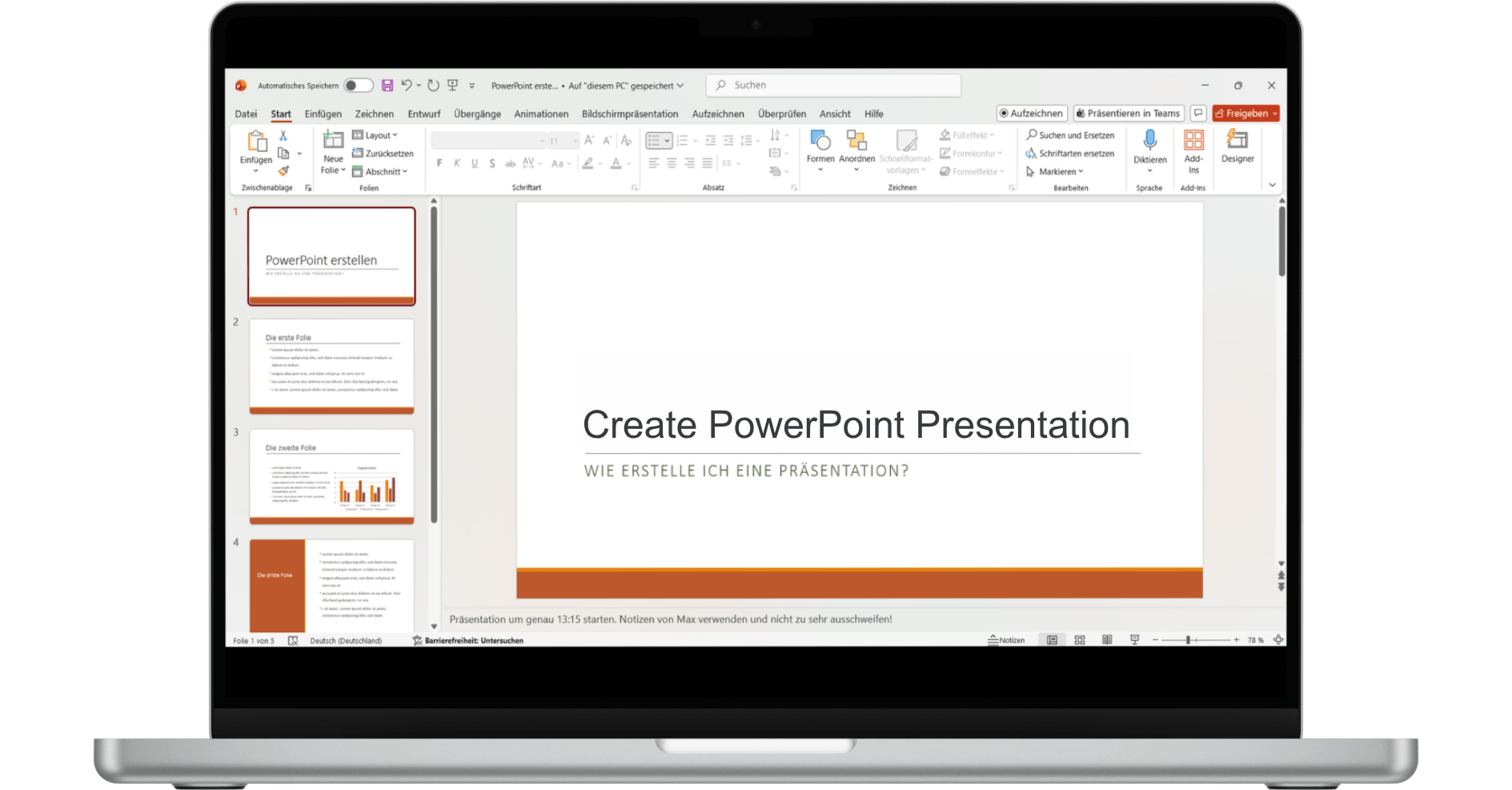
Task: Select slide 3 thumbnail in the panel
Action: pyautogui.click(x=331, y=476)
